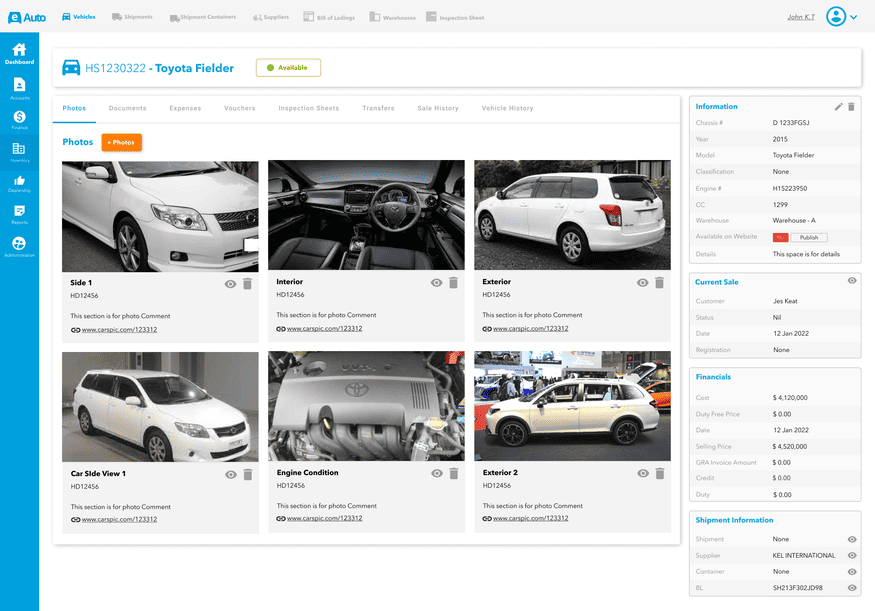Toggle view eye on Engine Condition photo

pos(437,474)
